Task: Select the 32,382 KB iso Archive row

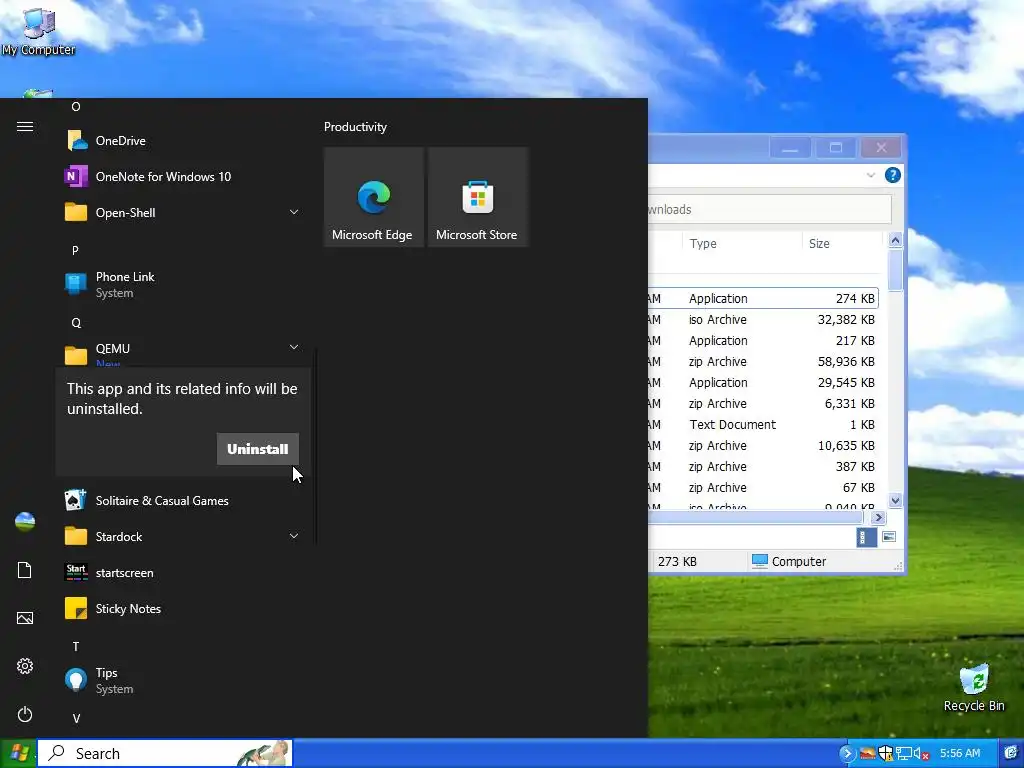Action: (x=763, y=319)
